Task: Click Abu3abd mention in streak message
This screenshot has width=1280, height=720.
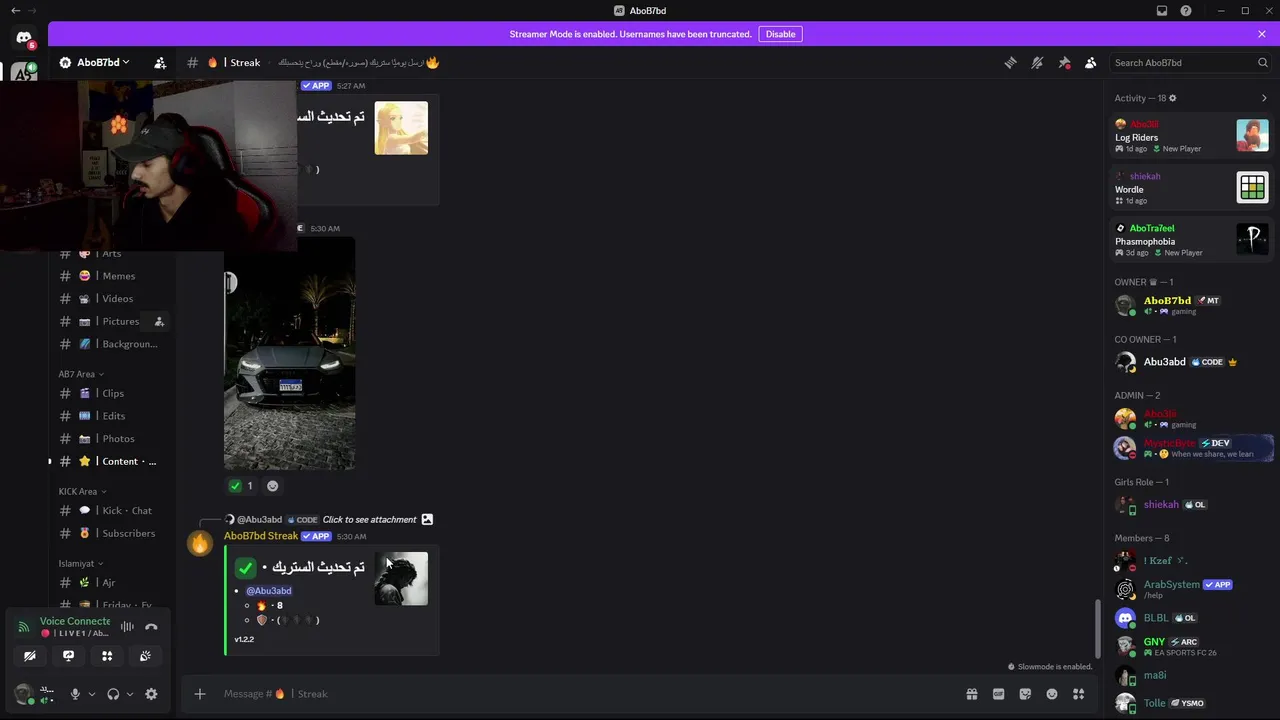Action: pyautogui.click(x=269, y=590)
